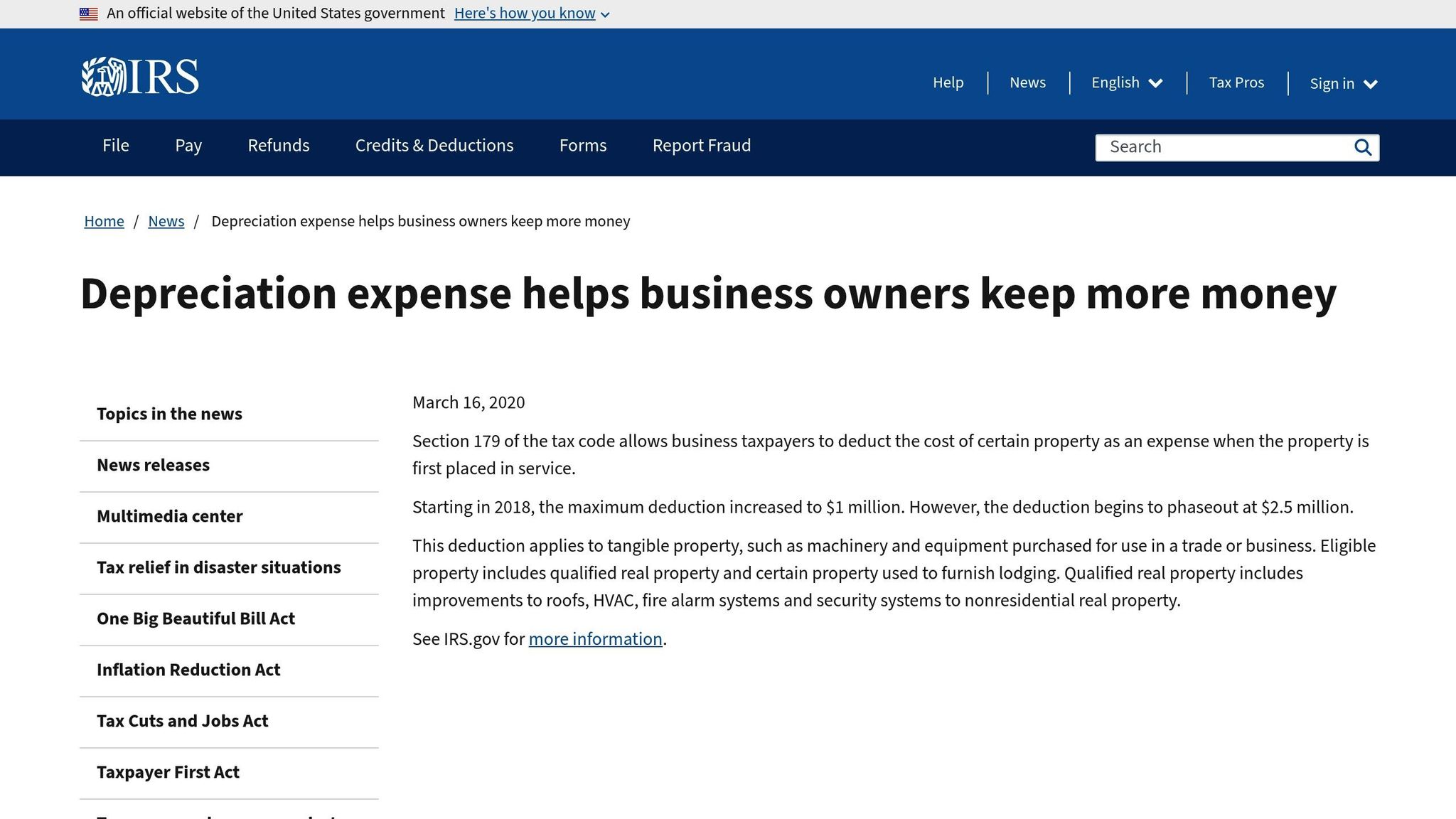Go to the Tax Cuts and Jobs Act sidebar item
This screenshot has height=819, width=1456.
click(182, 722)
